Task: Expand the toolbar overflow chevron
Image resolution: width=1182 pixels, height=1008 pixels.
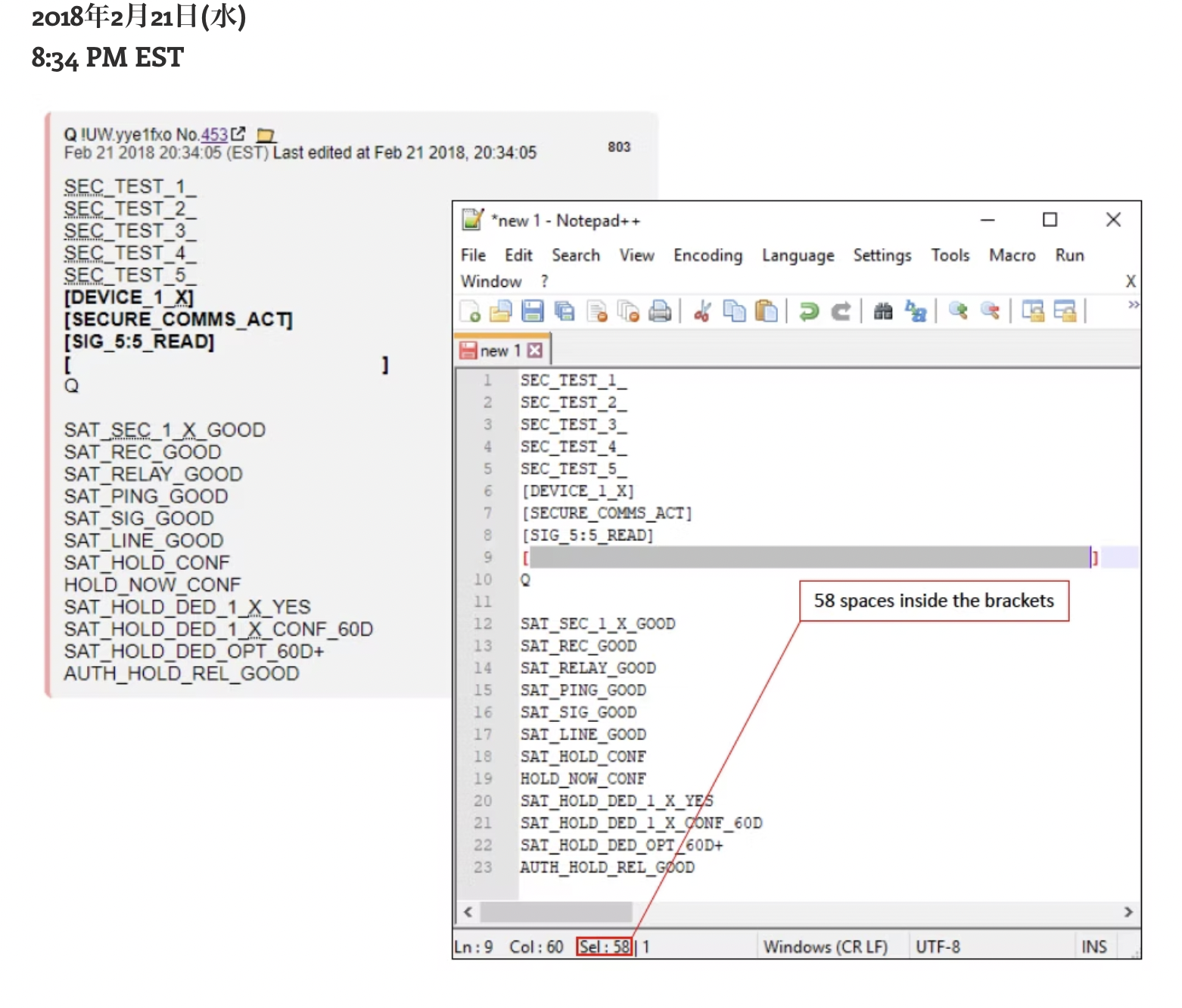Action: coord(1133,304)
